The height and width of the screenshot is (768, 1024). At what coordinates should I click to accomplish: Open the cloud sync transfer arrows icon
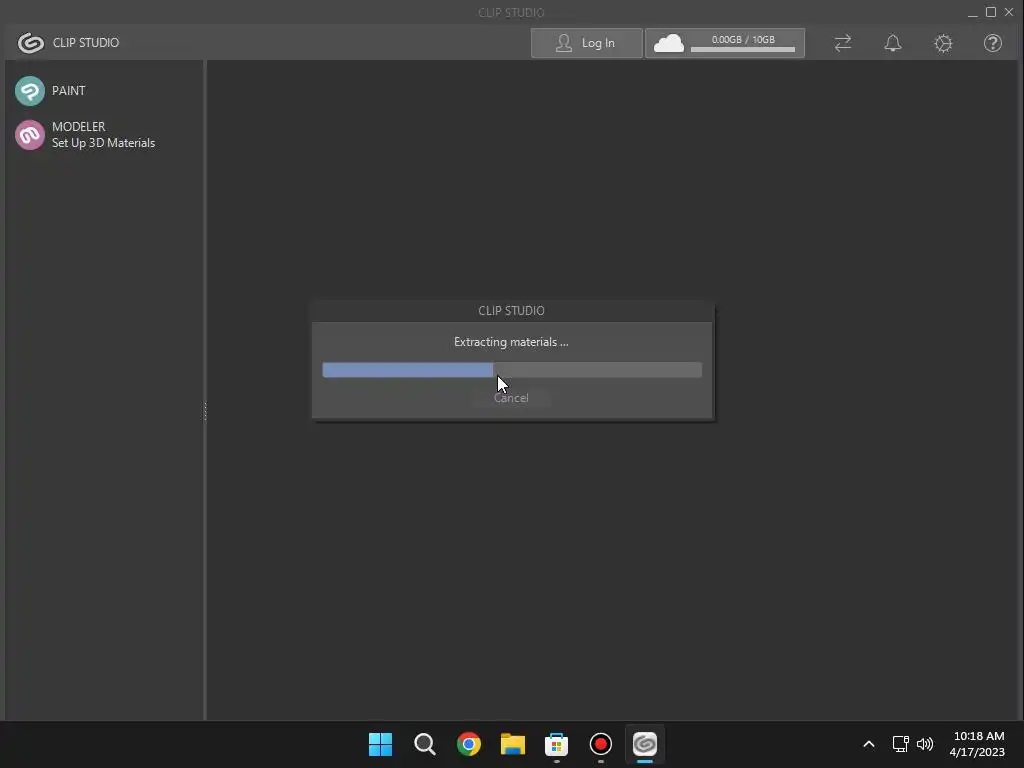point(843,43)
